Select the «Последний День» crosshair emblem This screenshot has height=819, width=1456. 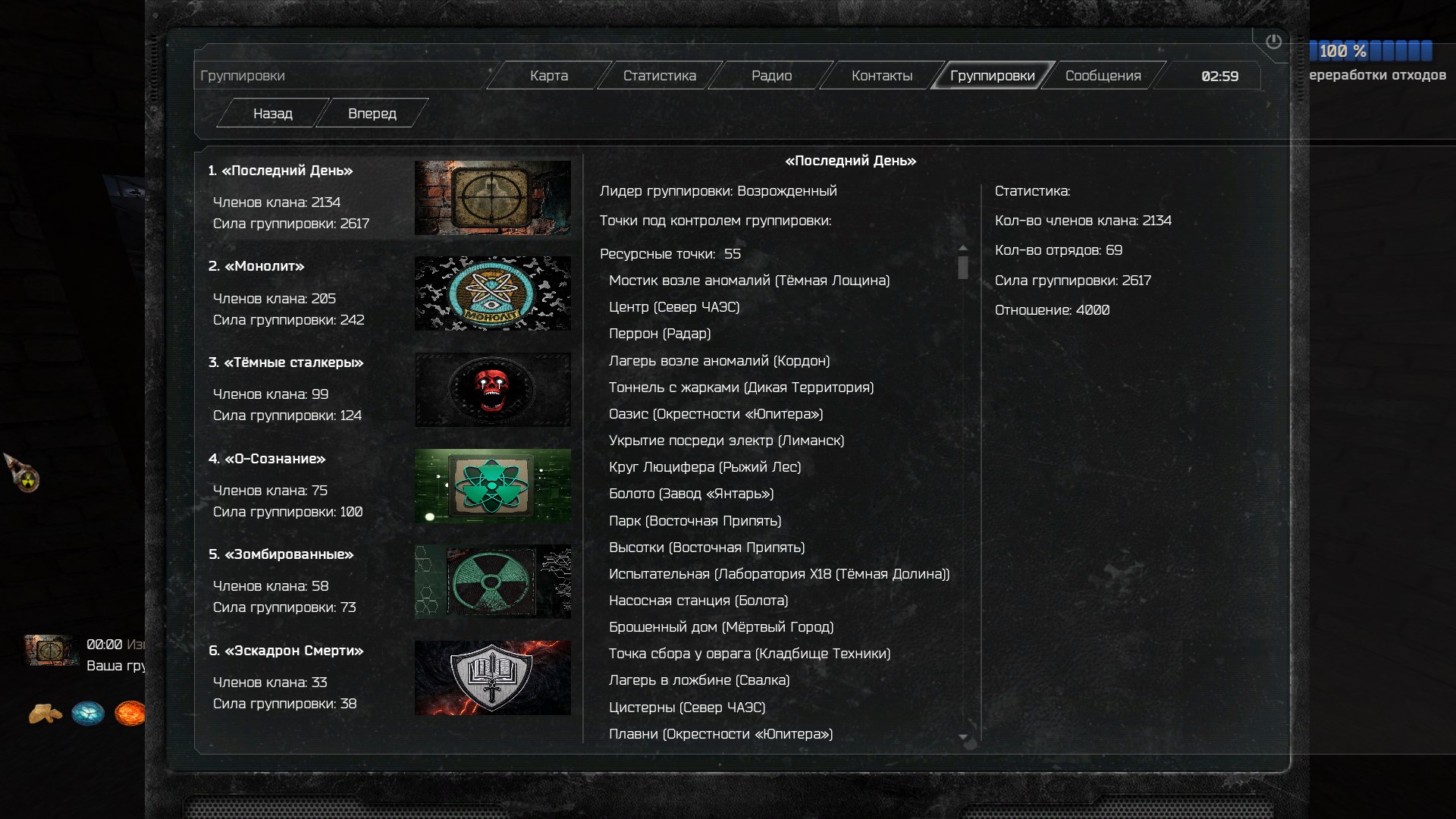[x=493, y=198]
